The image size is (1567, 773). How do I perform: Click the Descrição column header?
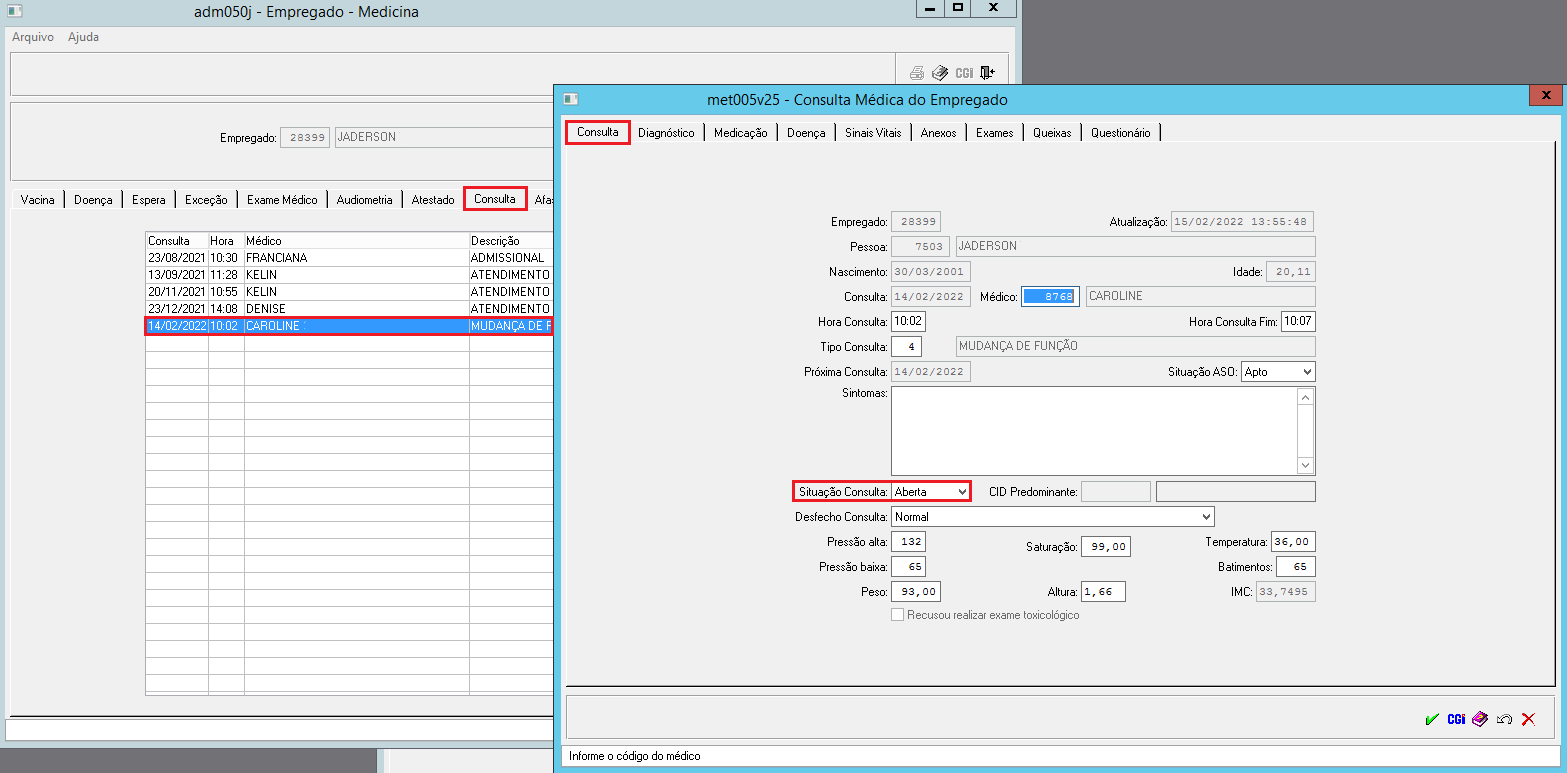511,241
